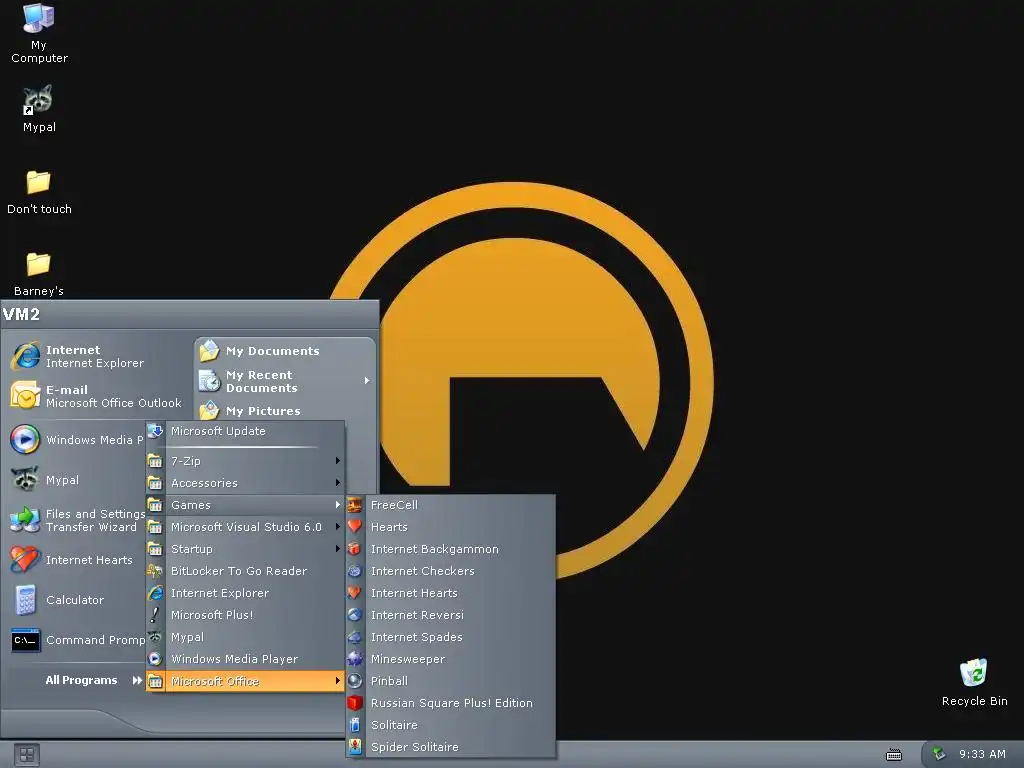Click the Internet Hearts icon in Start menu left pane
The height and width of the screenshot is (768, 1024).
point(25,560)
